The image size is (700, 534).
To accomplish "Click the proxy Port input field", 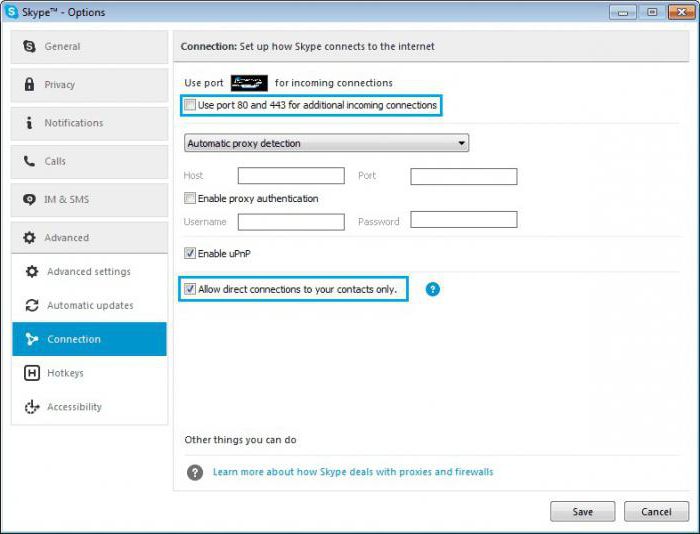I will point(464,176).
